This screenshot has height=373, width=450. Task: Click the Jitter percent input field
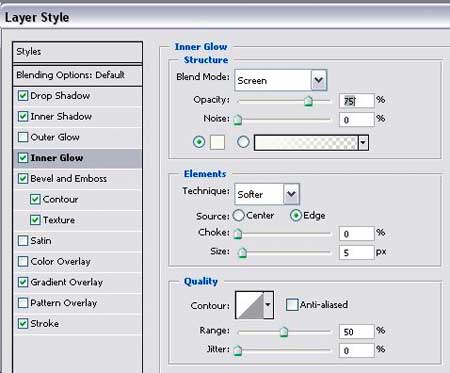click(x=357, y=351)
